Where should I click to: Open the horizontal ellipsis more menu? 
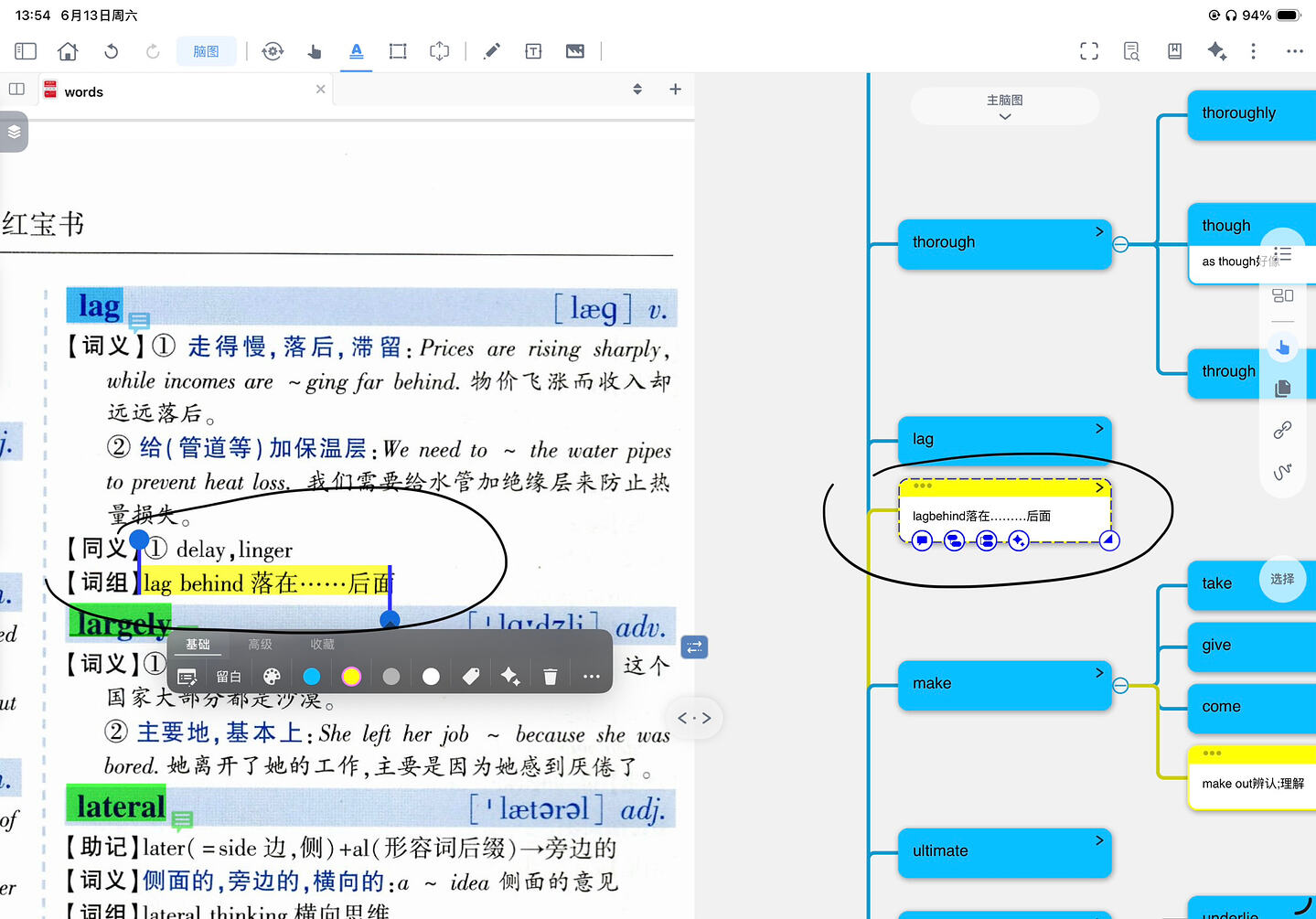[x=1294, y=51]
